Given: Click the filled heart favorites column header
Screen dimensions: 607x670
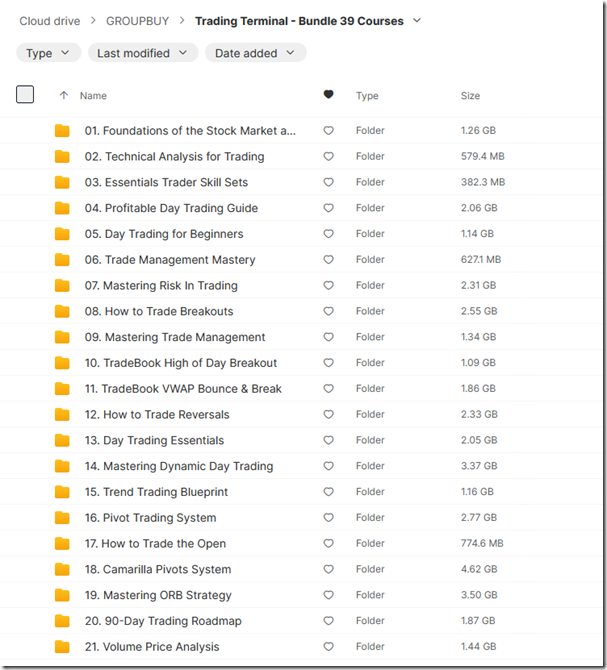Looking at the screenshot, I should 328,94.
